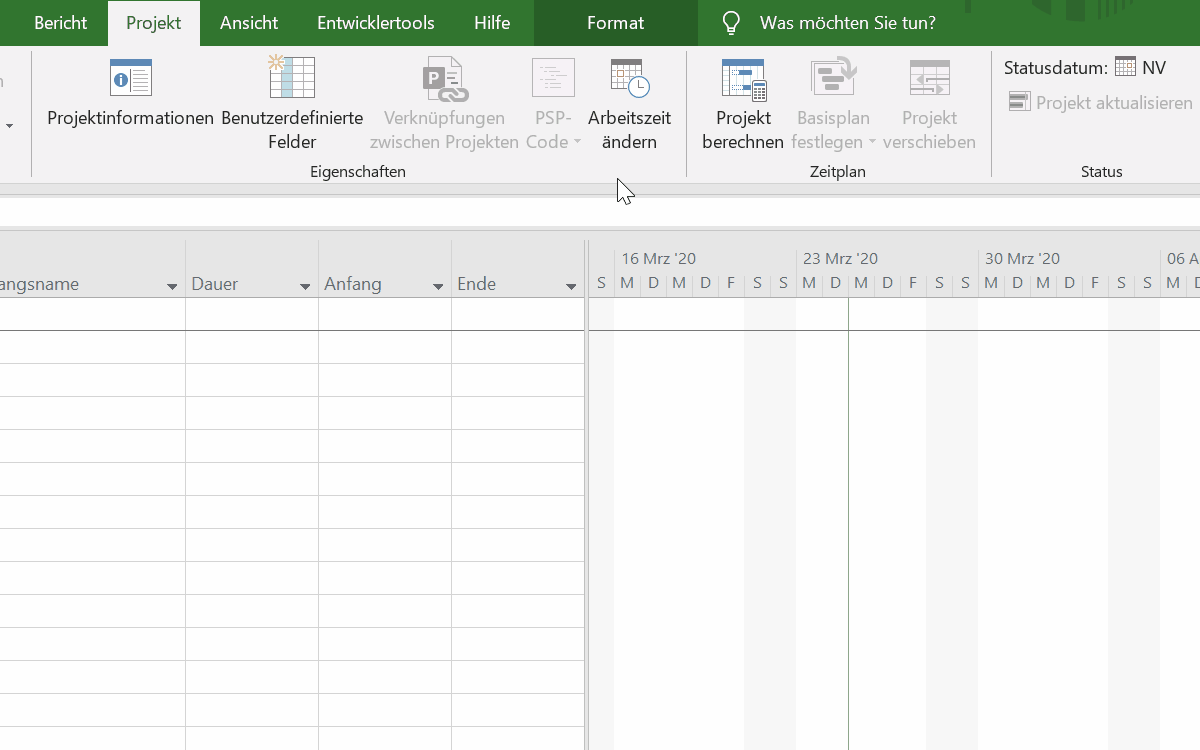Viewport: 1200px width, 750px height.
Task: Click Projekt berechnen icon
Action: click(742, 80)
